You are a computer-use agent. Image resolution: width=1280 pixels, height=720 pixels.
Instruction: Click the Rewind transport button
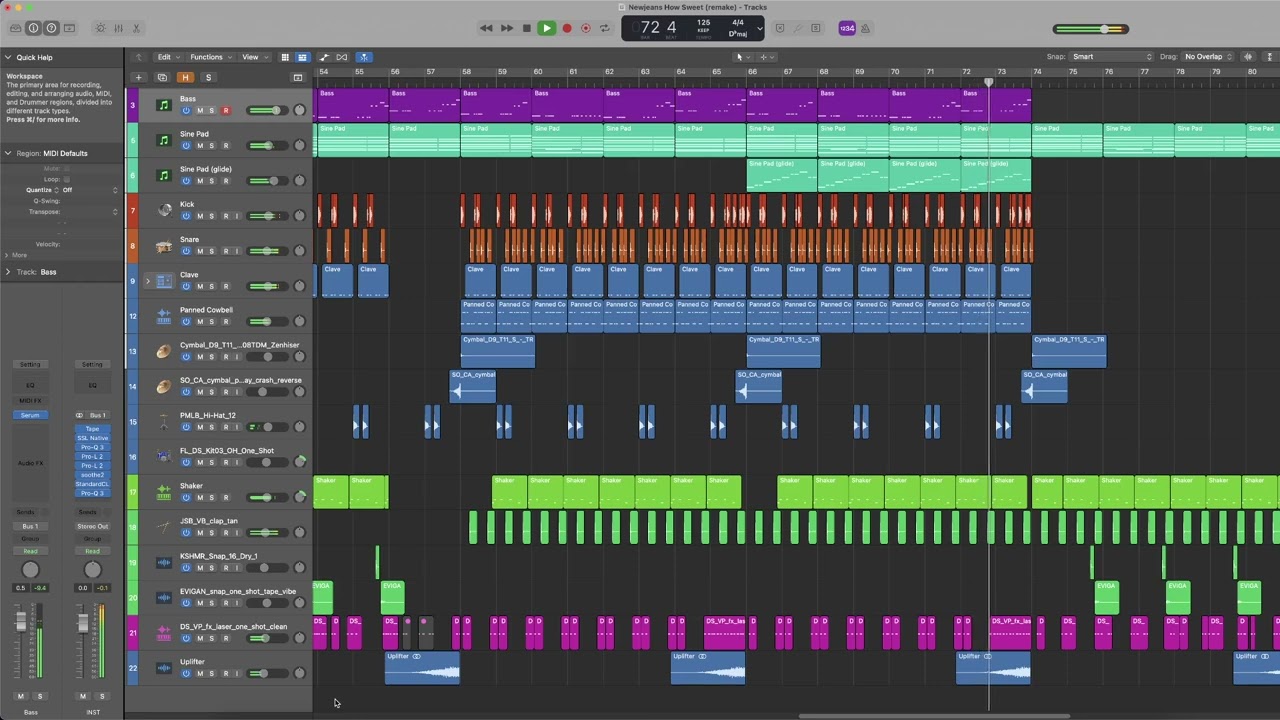click(486, 28)
